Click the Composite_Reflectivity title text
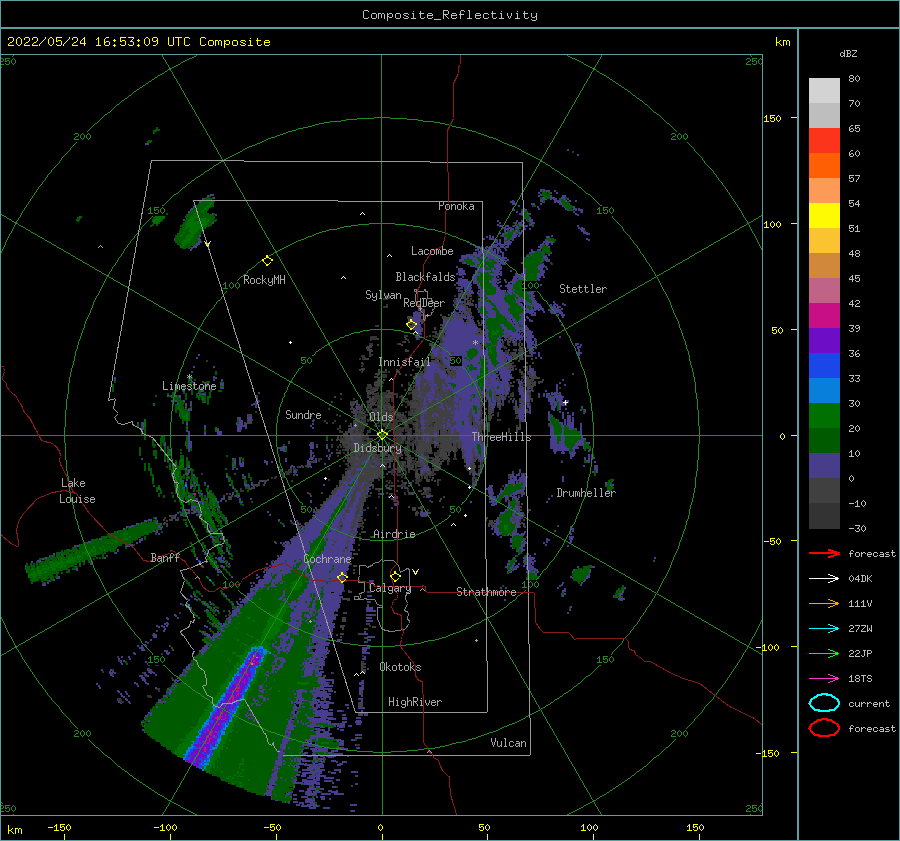This screenshot has height=841, width=900. pos(449,15)
